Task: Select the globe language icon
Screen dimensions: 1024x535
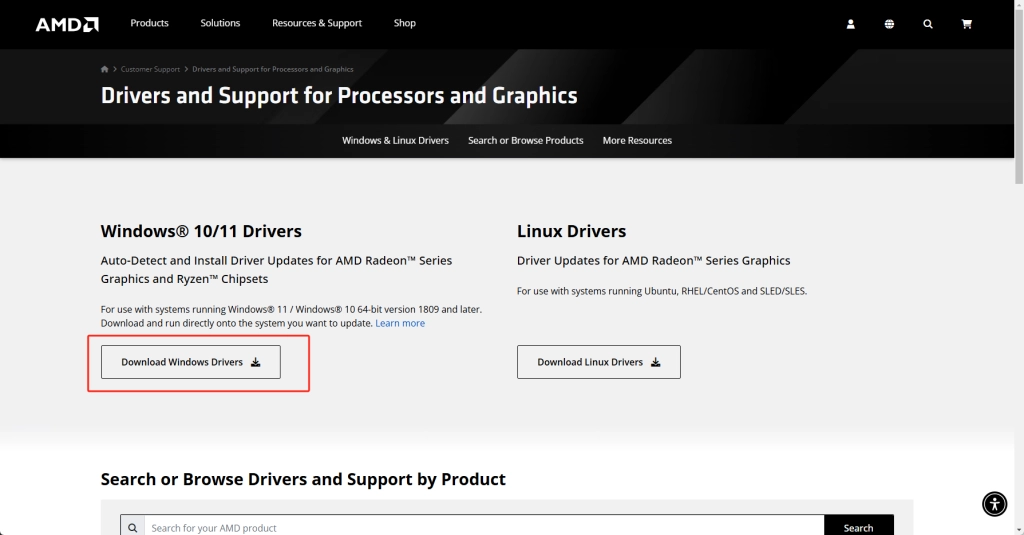Action: [x=889, y=24]
